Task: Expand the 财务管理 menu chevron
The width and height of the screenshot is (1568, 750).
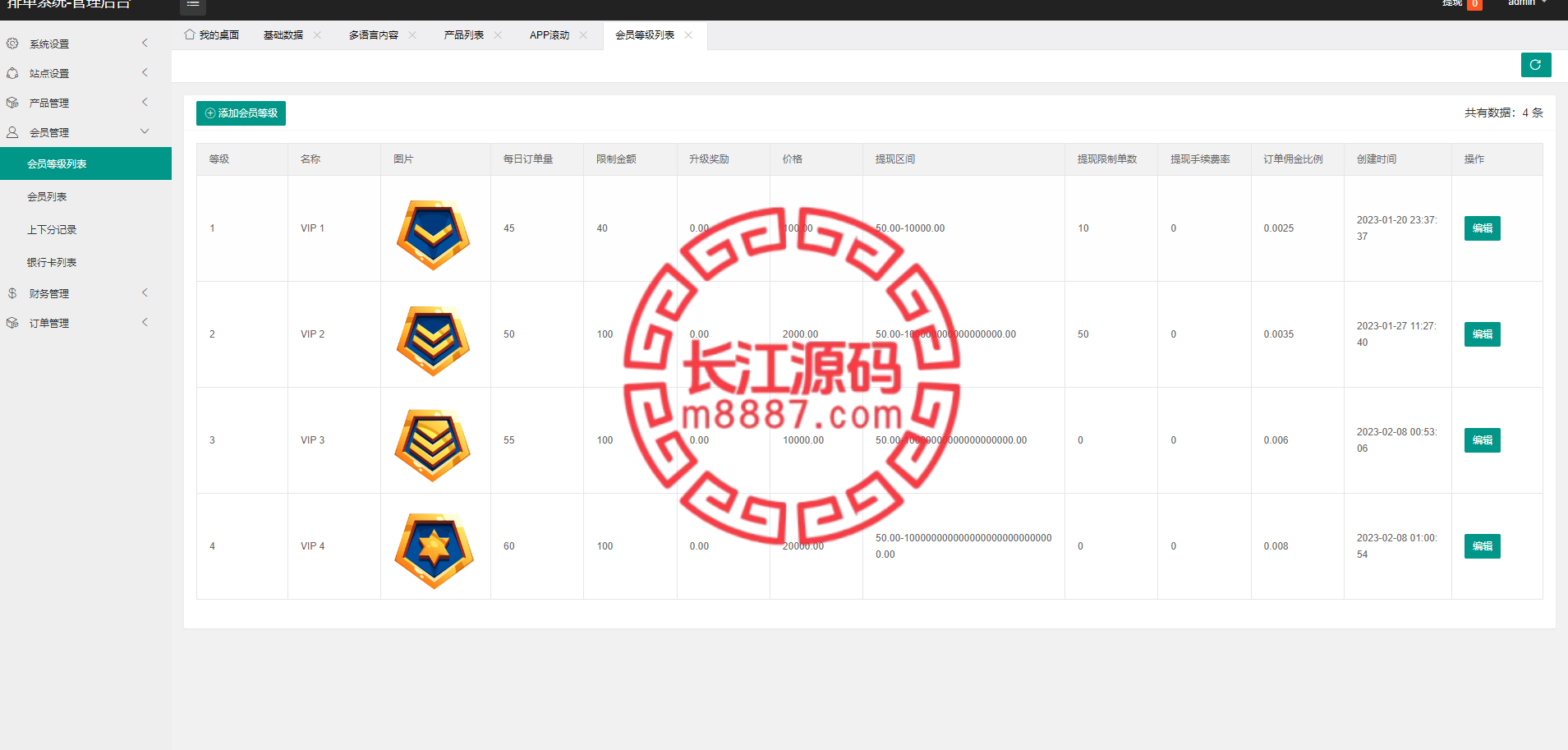Action: [145, 292]
